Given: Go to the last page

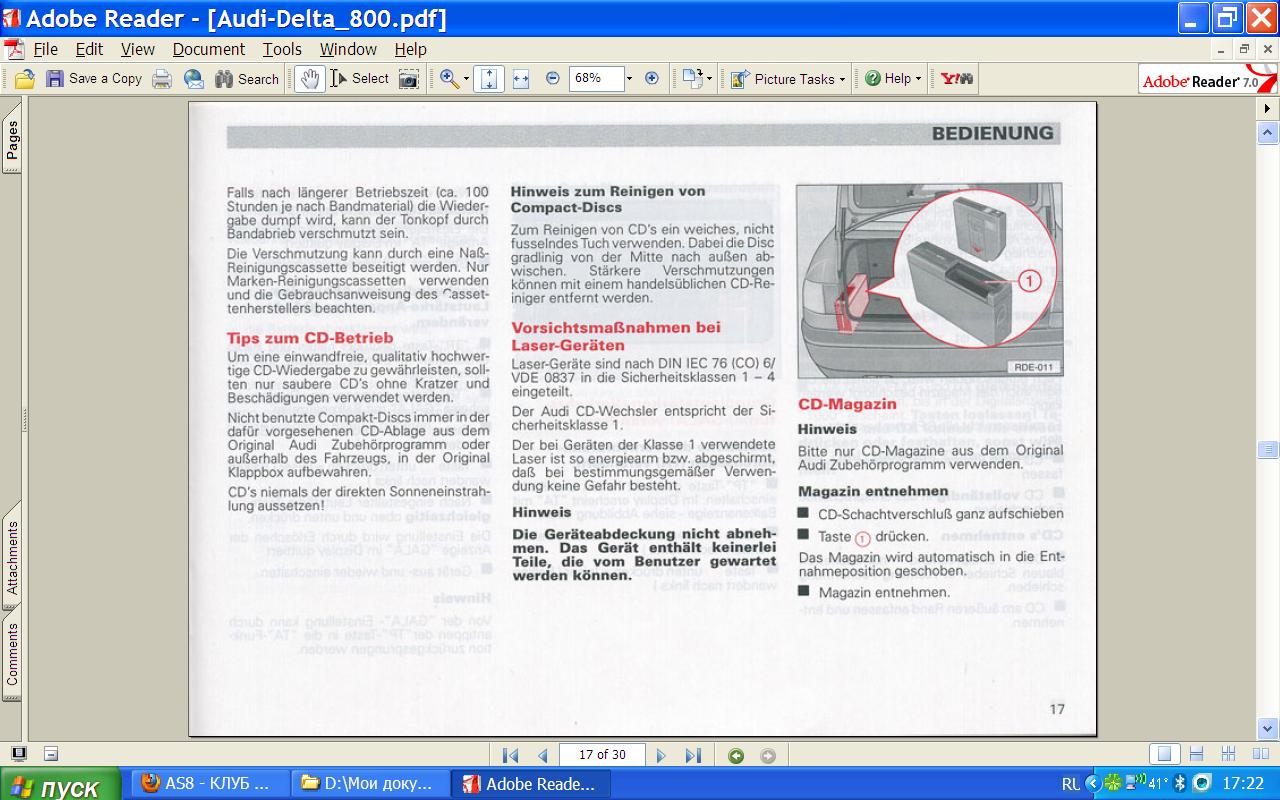Looking at the screenshot, I should click(x=693, y=756).
